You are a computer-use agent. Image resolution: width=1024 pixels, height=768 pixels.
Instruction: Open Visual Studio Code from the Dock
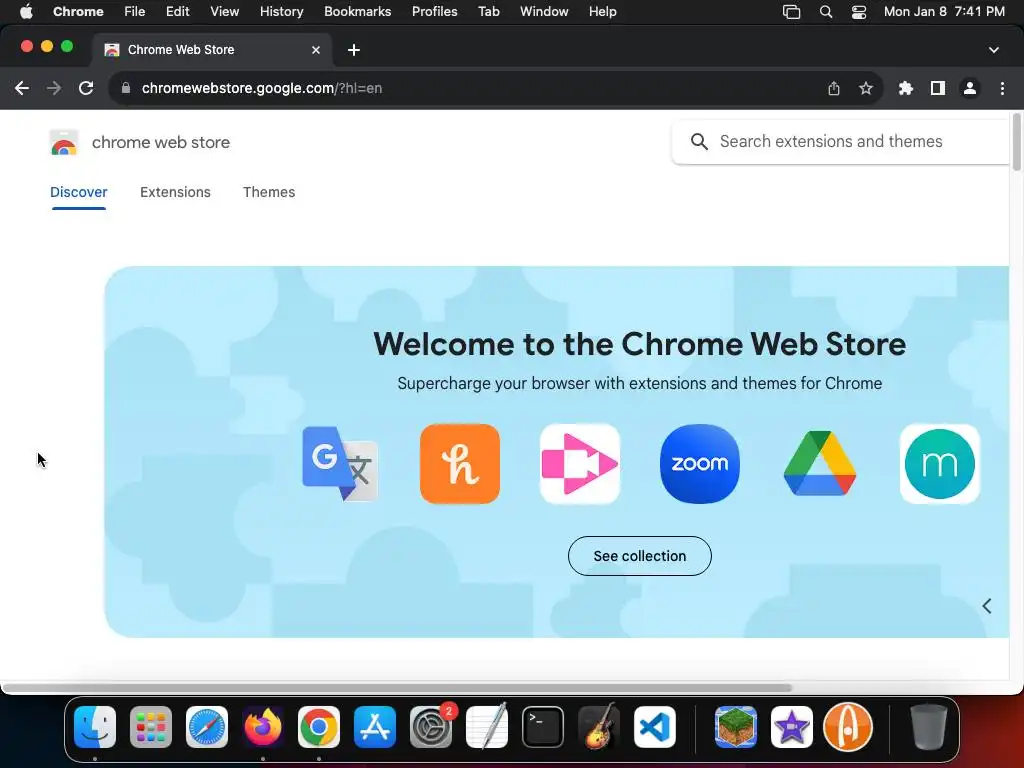click(655, 727)
